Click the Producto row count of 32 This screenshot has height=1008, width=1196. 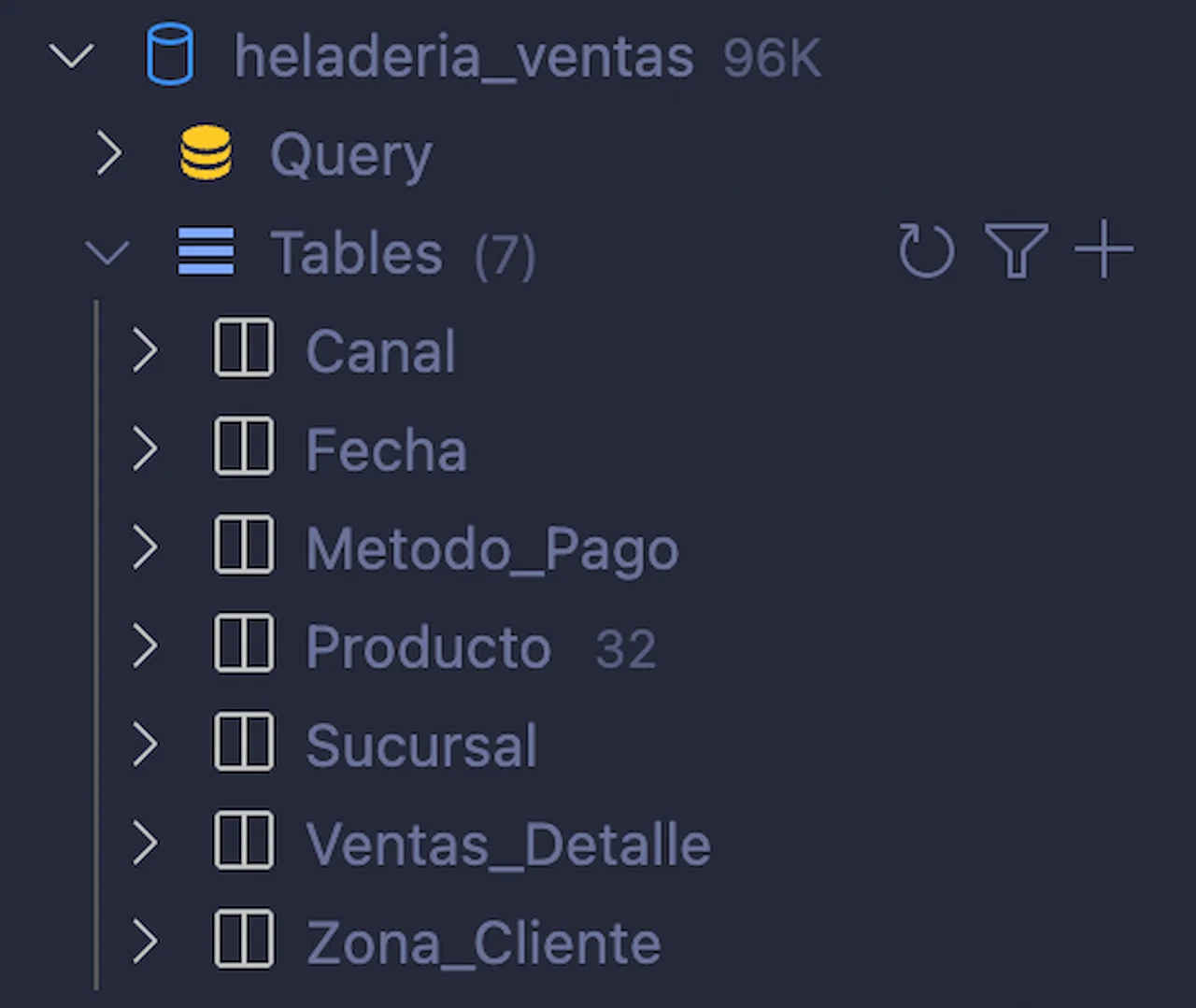click(624, 646)
